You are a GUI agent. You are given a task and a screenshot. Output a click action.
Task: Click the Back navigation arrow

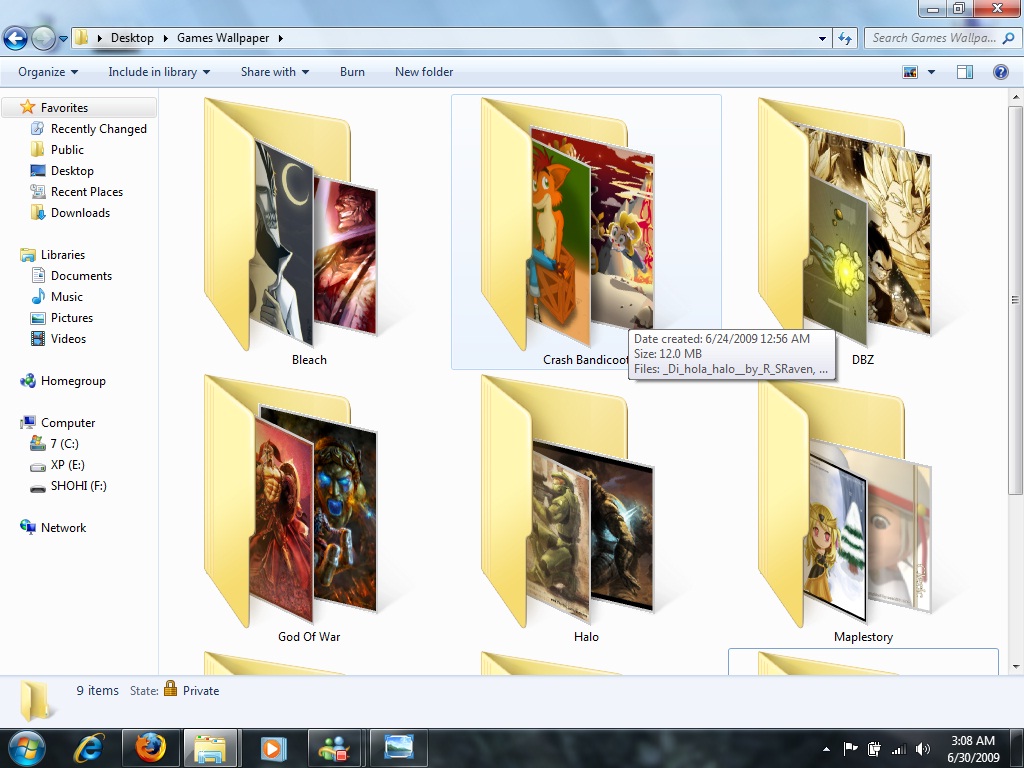tap(16, 37)
